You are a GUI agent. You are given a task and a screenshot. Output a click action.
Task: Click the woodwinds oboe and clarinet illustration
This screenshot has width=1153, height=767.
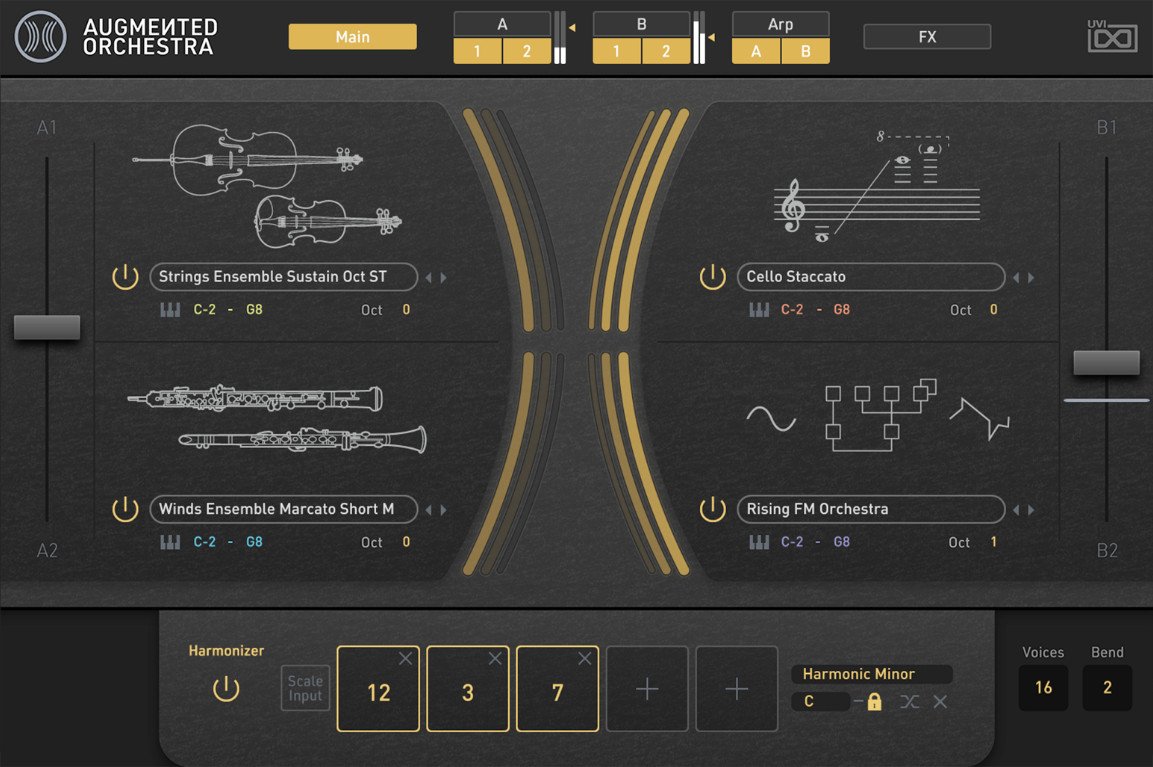pyautogui.click(x=276, y=418)
